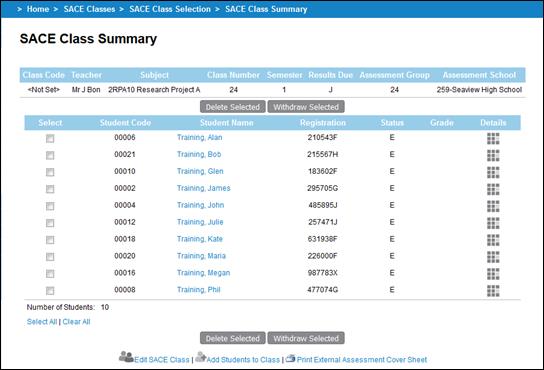Open student link Training, Maria
The width and height of the screenshot is (544, 370).
click(x=201, y=256)
